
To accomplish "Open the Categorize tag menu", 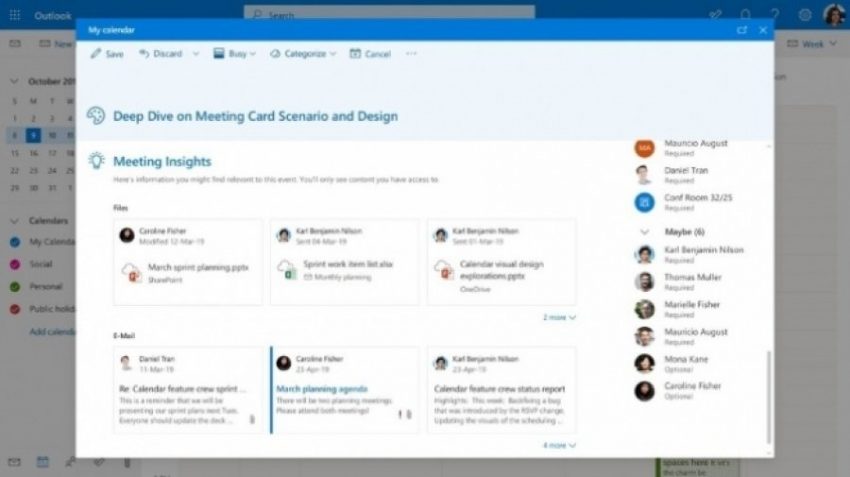I will (302, 54).
